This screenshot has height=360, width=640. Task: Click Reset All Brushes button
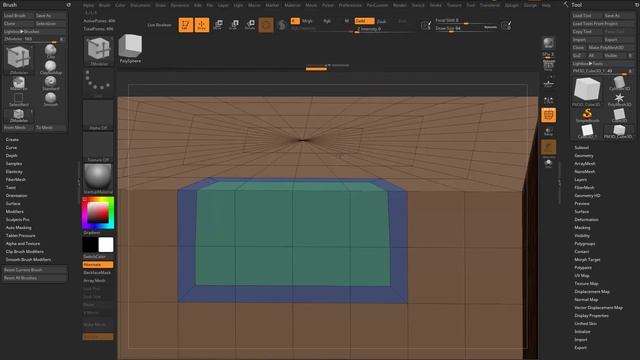coord(34,278)
